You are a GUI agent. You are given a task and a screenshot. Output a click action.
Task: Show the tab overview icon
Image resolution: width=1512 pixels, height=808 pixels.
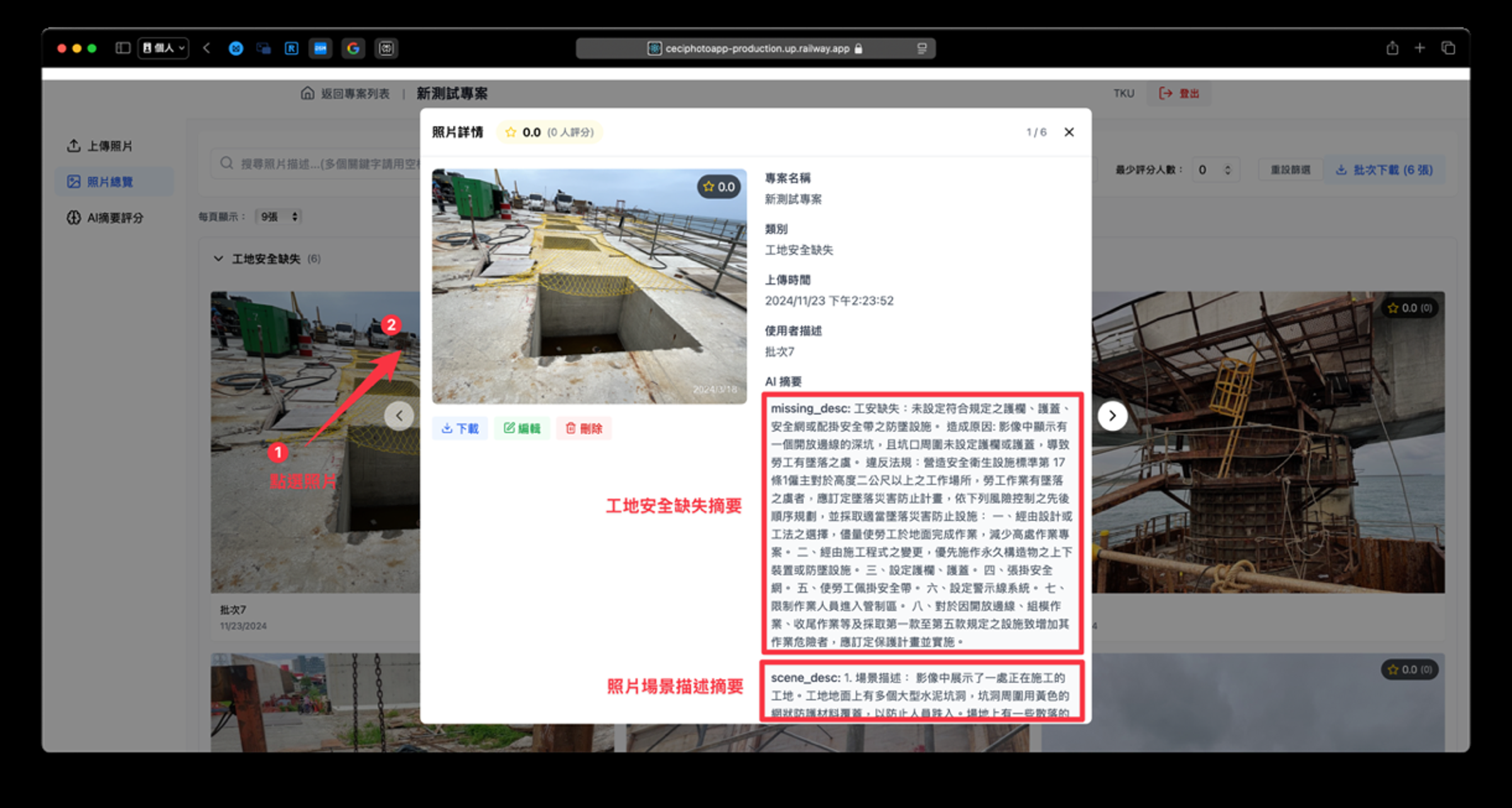coord(1448,48)
